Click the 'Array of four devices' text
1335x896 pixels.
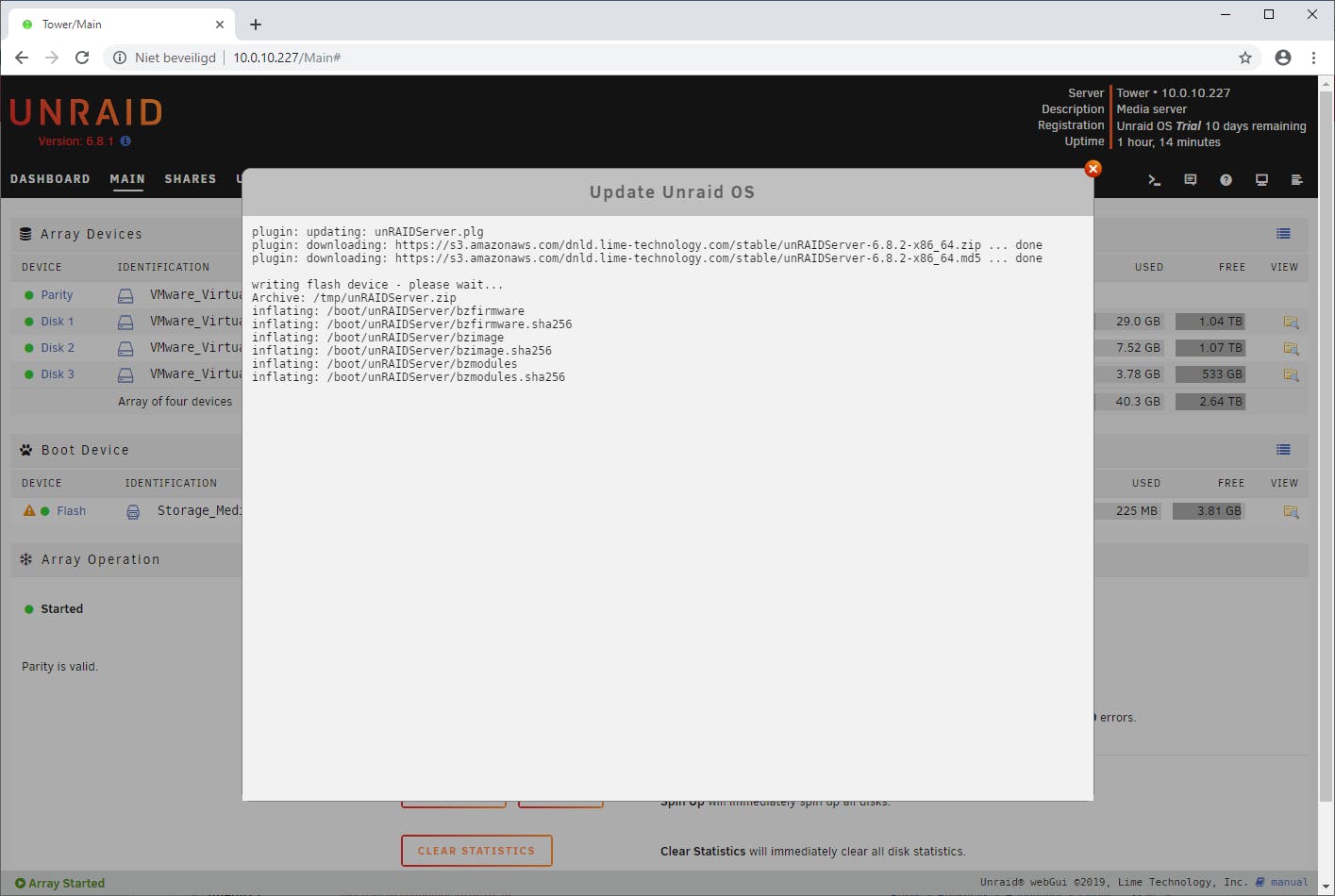click(x=175, y=402)
